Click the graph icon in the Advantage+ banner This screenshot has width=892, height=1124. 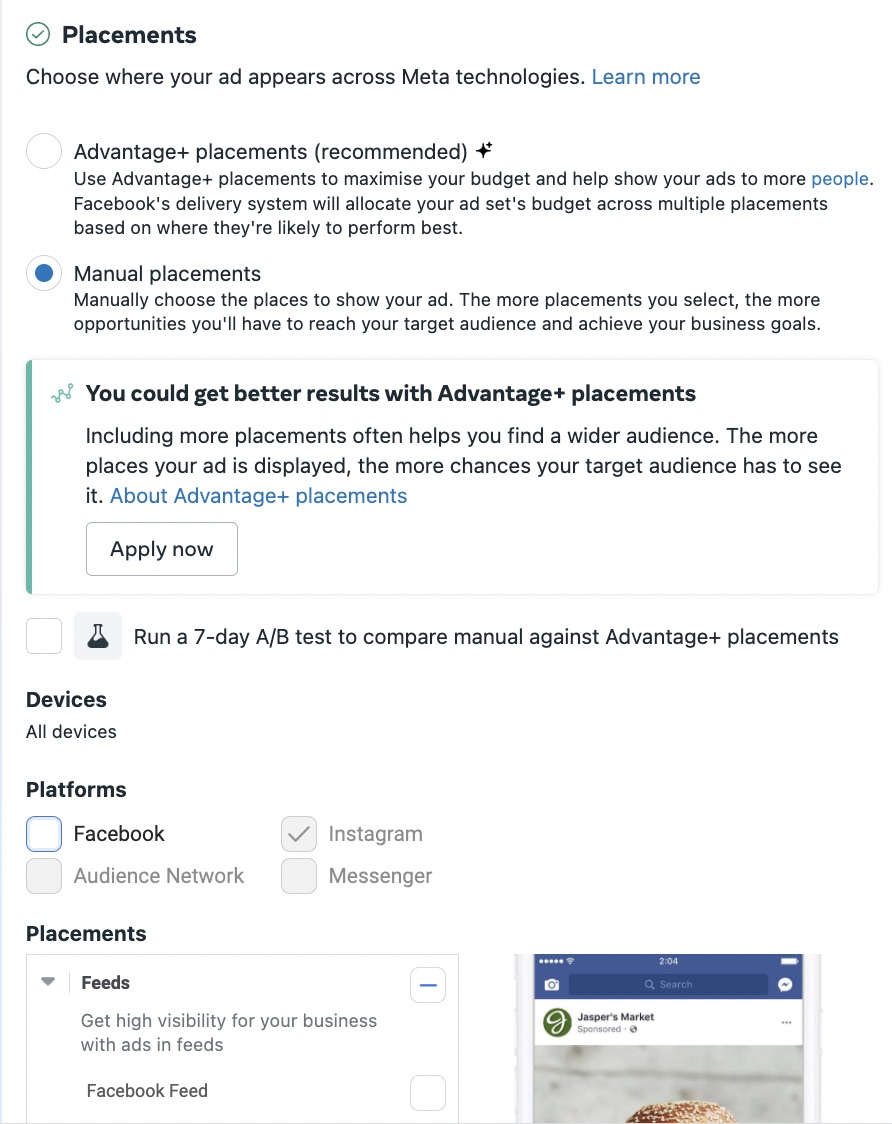click(x=62, y=394)
